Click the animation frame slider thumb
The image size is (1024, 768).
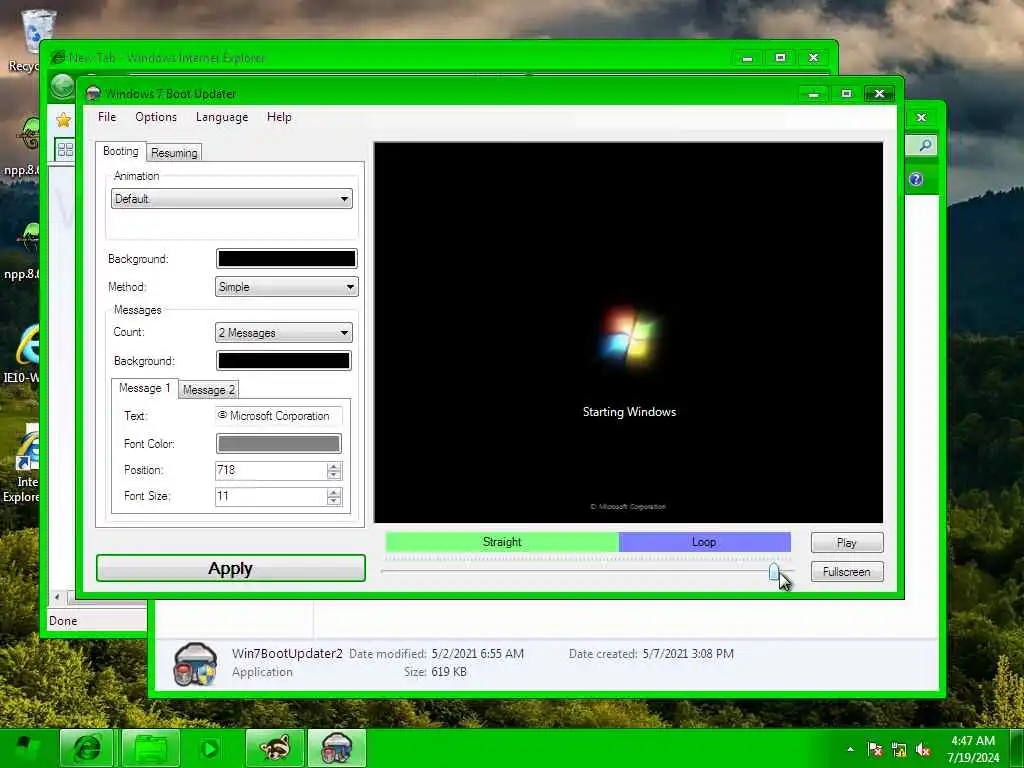pyautogui.click(x=774, y=572)
